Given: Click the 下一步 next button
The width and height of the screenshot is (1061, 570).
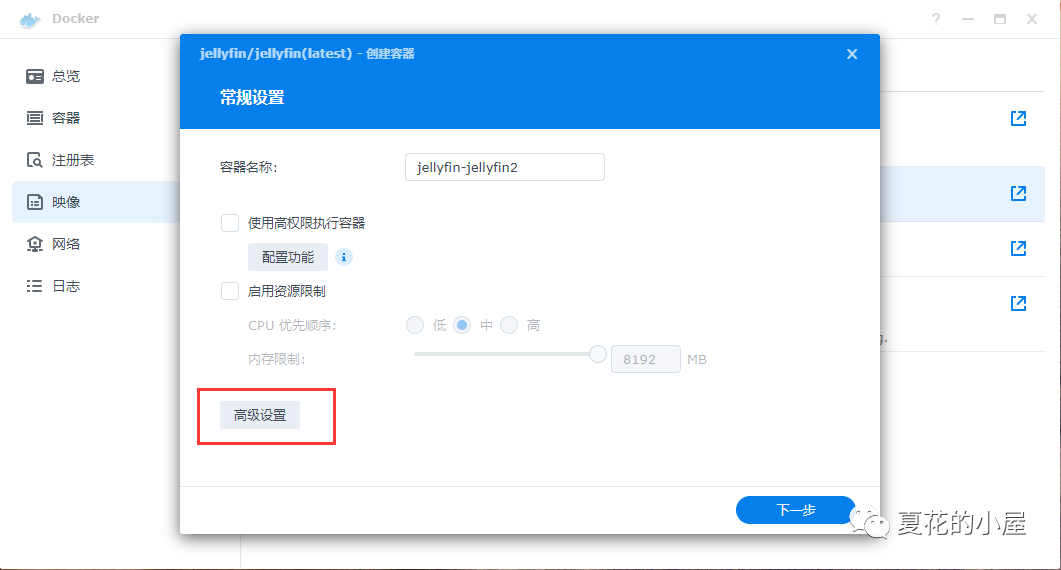Looking at the screenshot, I should tap(795, 510).
